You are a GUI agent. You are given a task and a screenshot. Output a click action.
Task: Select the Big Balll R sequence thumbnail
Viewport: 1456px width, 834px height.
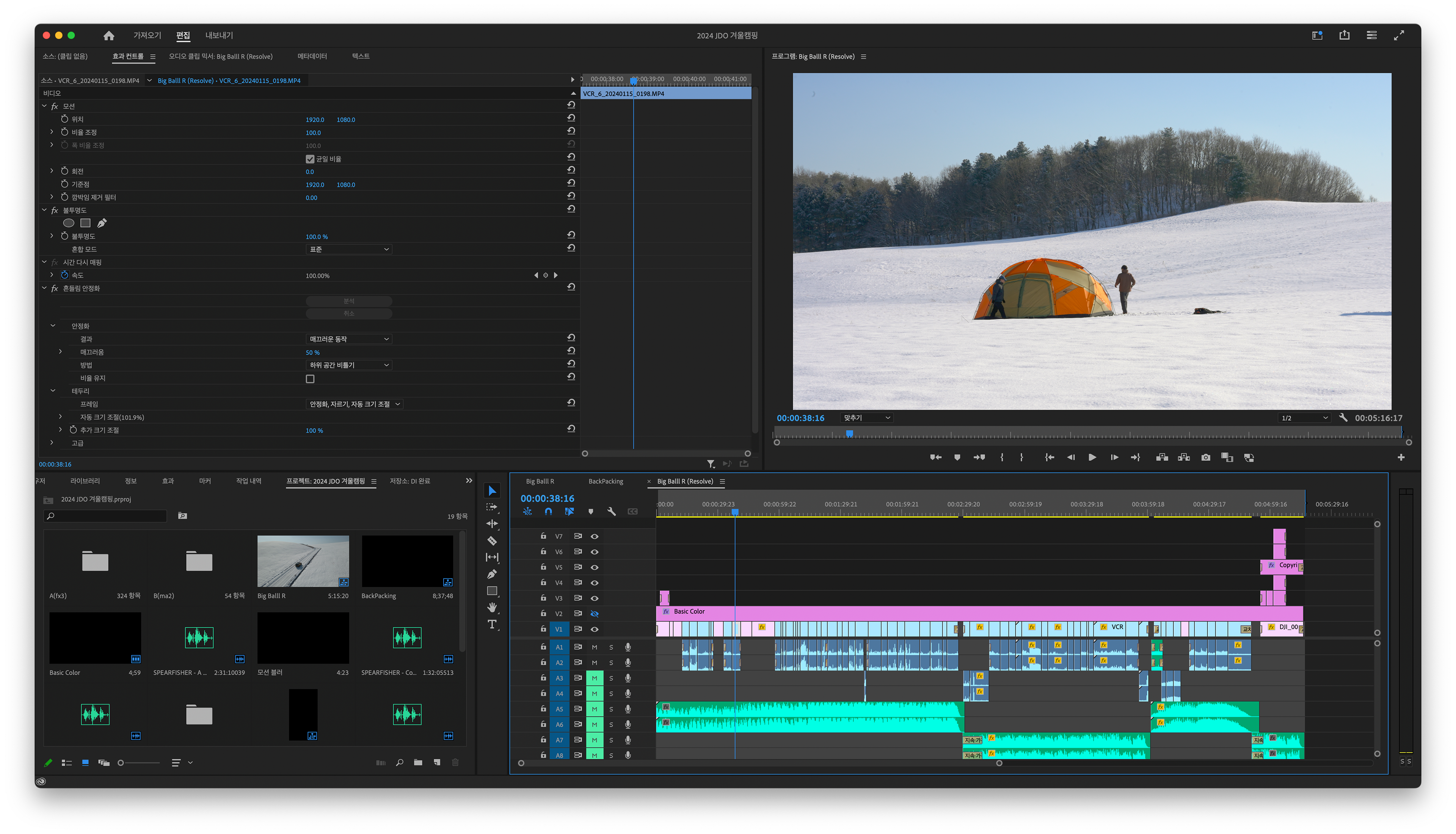click(303, 561)
